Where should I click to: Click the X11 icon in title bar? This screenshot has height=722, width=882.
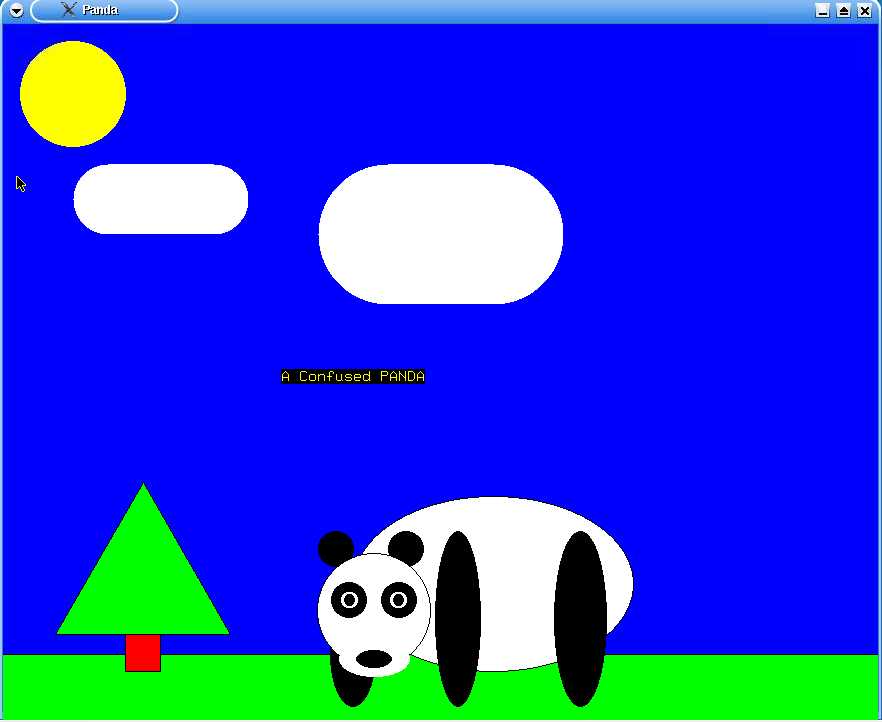point(69,10)
